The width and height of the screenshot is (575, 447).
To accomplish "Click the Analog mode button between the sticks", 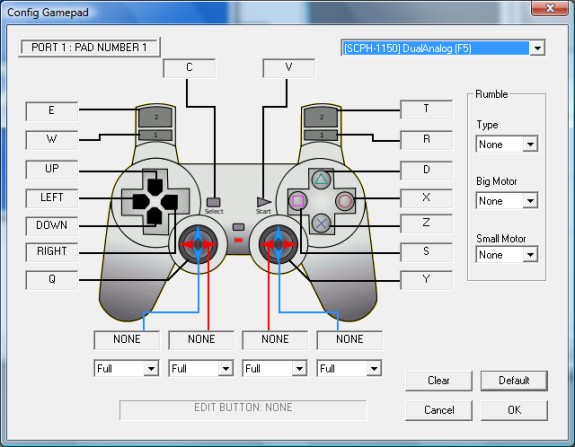I will point(238,227).
